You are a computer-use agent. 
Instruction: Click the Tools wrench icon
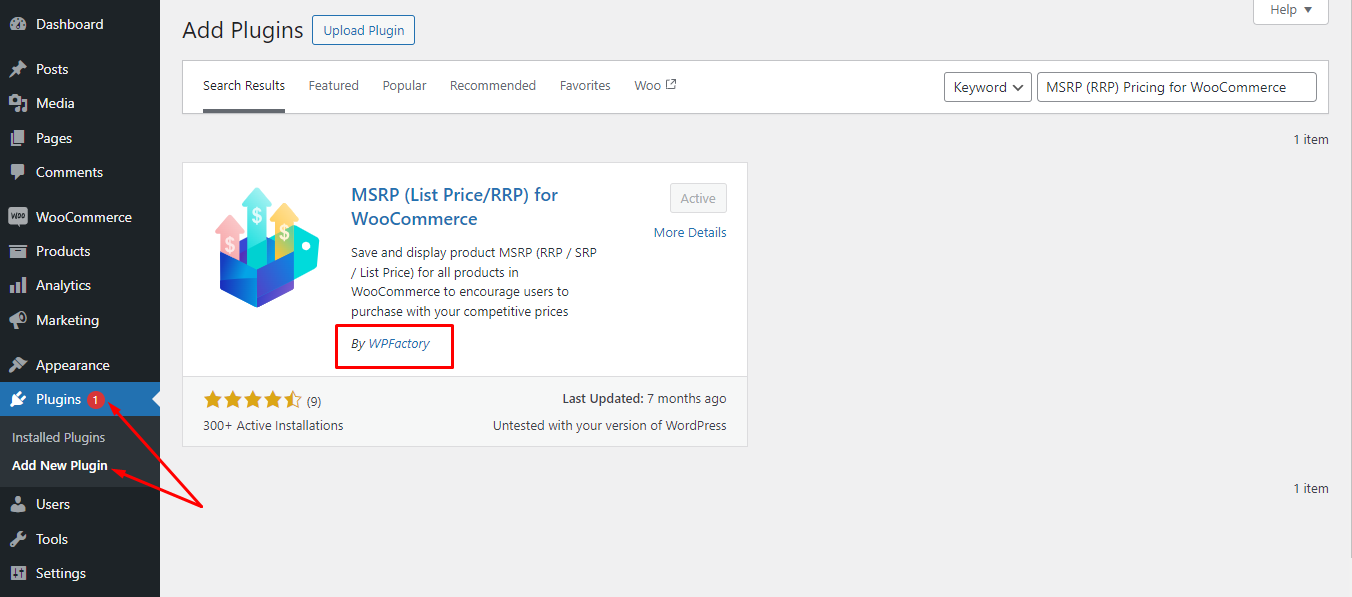tap(18, 539)
